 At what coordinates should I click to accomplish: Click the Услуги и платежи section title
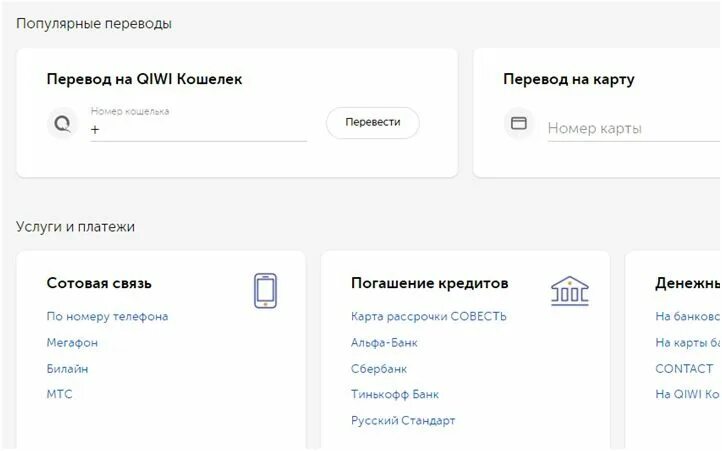[x=76, y=227]
